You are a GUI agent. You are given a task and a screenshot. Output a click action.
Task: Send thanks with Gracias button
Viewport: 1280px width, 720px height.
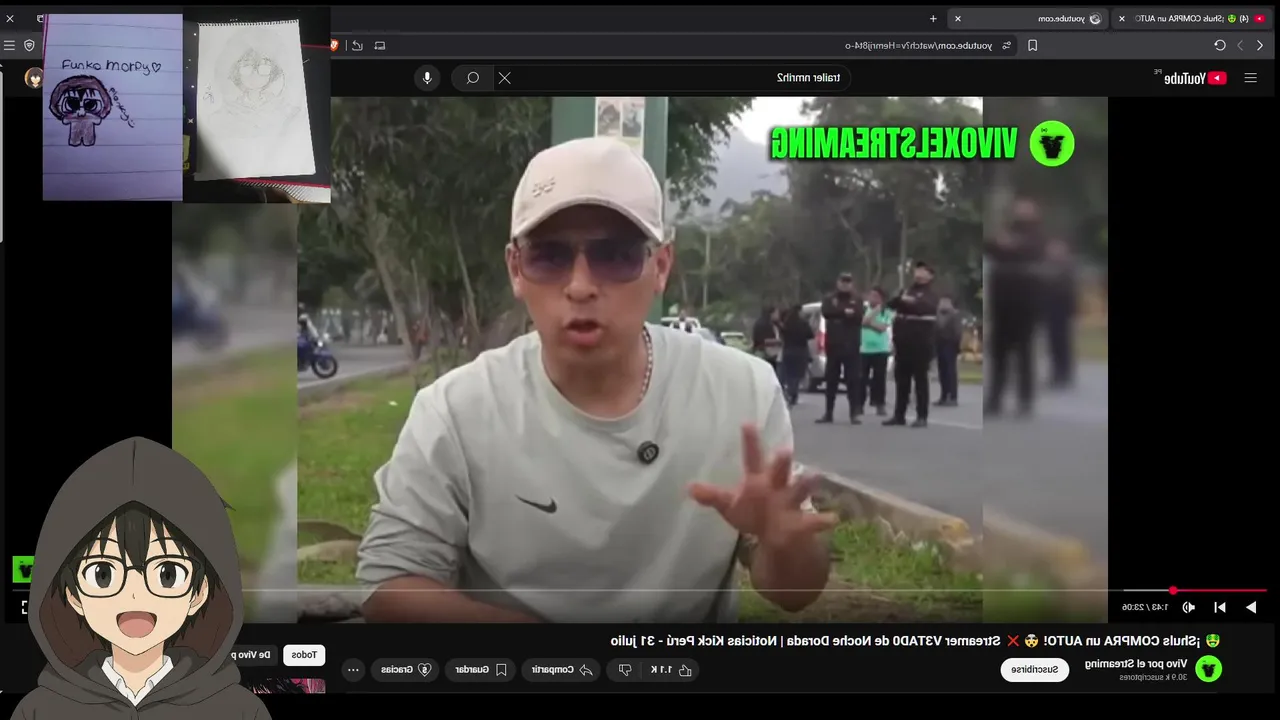tap(405, 669)
